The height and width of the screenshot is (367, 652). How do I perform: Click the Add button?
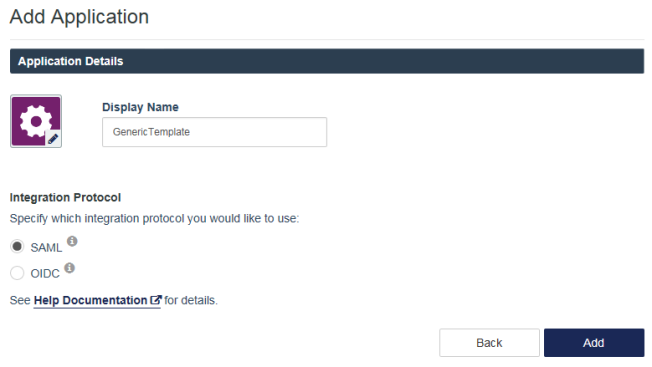pos(594,343)
